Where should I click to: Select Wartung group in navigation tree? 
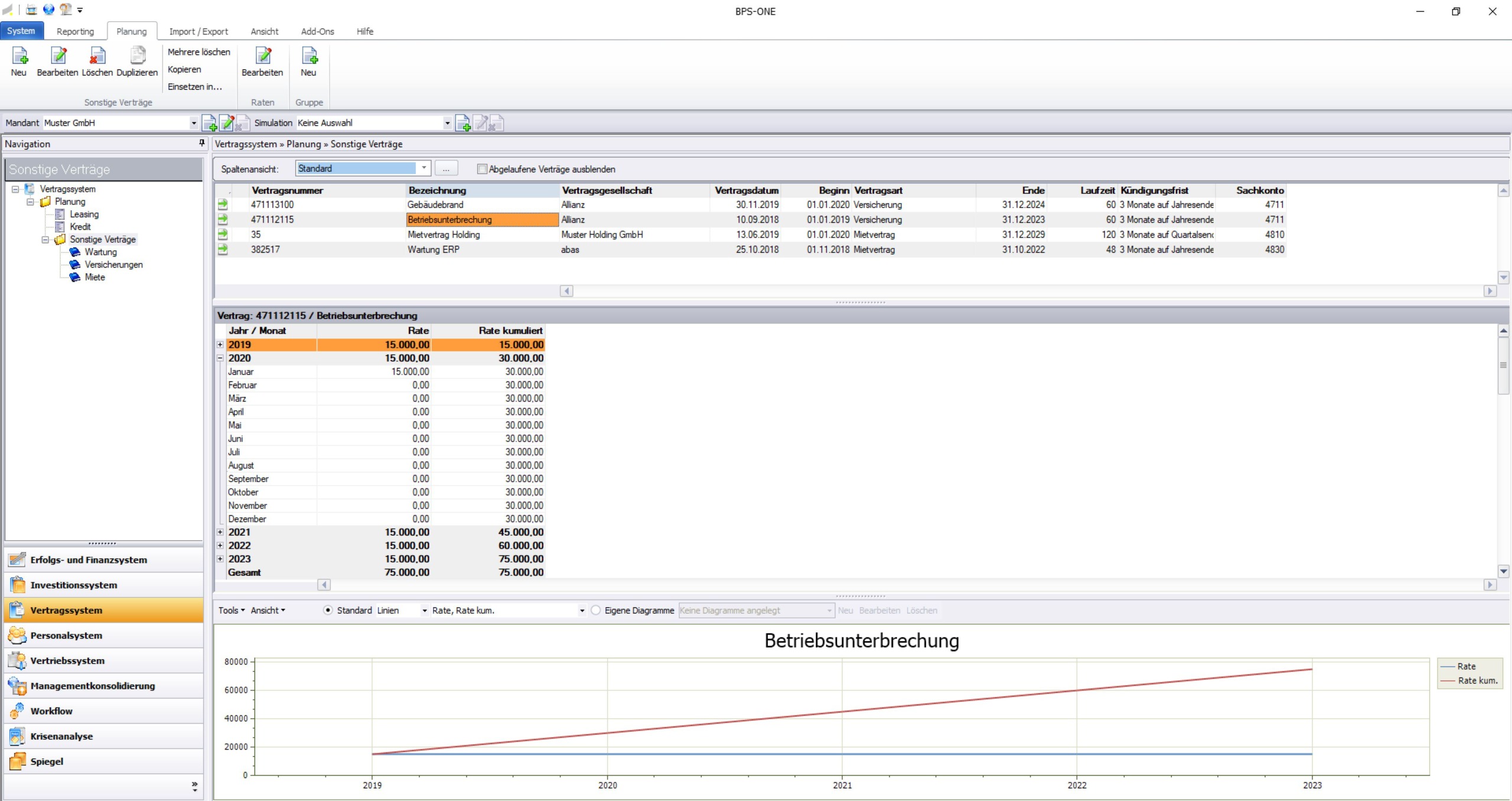click(100, 252)
